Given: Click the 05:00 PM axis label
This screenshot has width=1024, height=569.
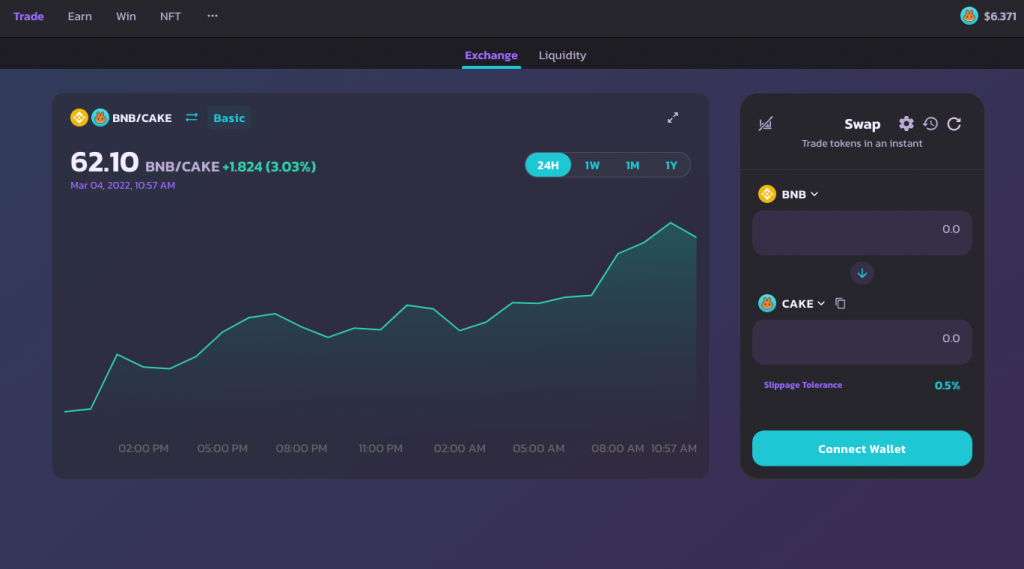Looking at the screenshot, I should tap(222, 448).
